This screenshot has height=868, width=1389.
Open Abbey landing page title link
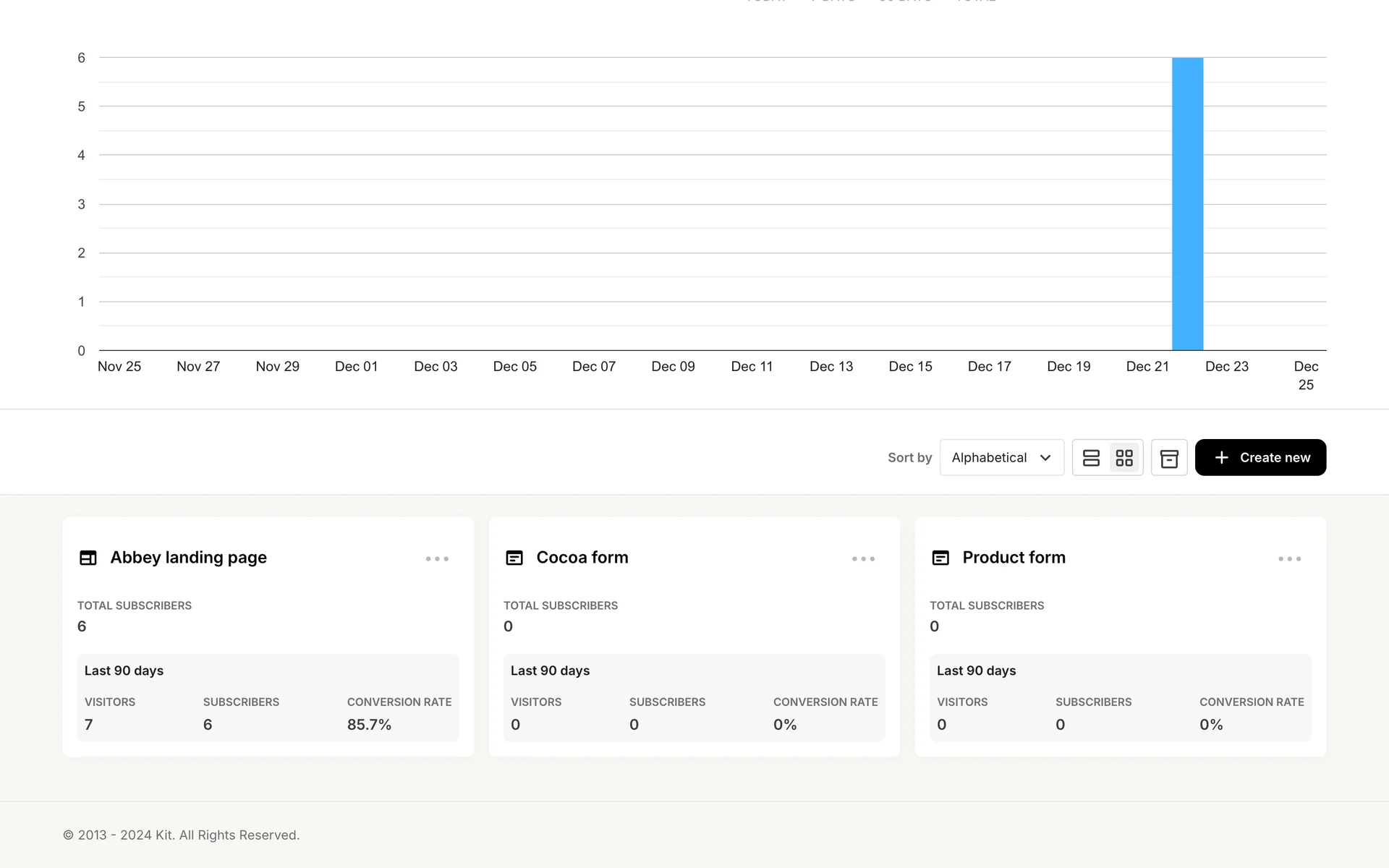click(188, 558)
